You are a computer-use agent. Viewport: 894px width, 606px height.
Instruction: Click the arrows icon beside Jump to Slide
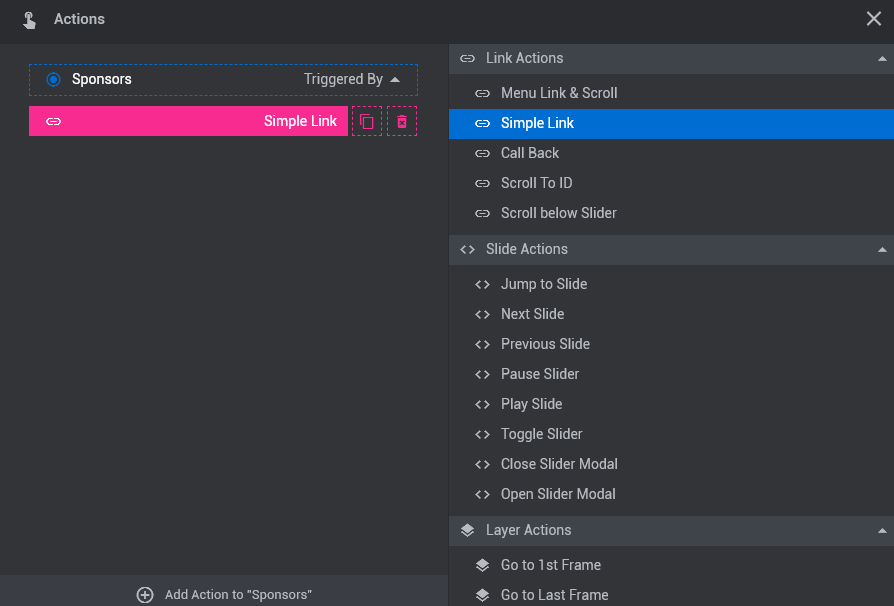[482, 284]
